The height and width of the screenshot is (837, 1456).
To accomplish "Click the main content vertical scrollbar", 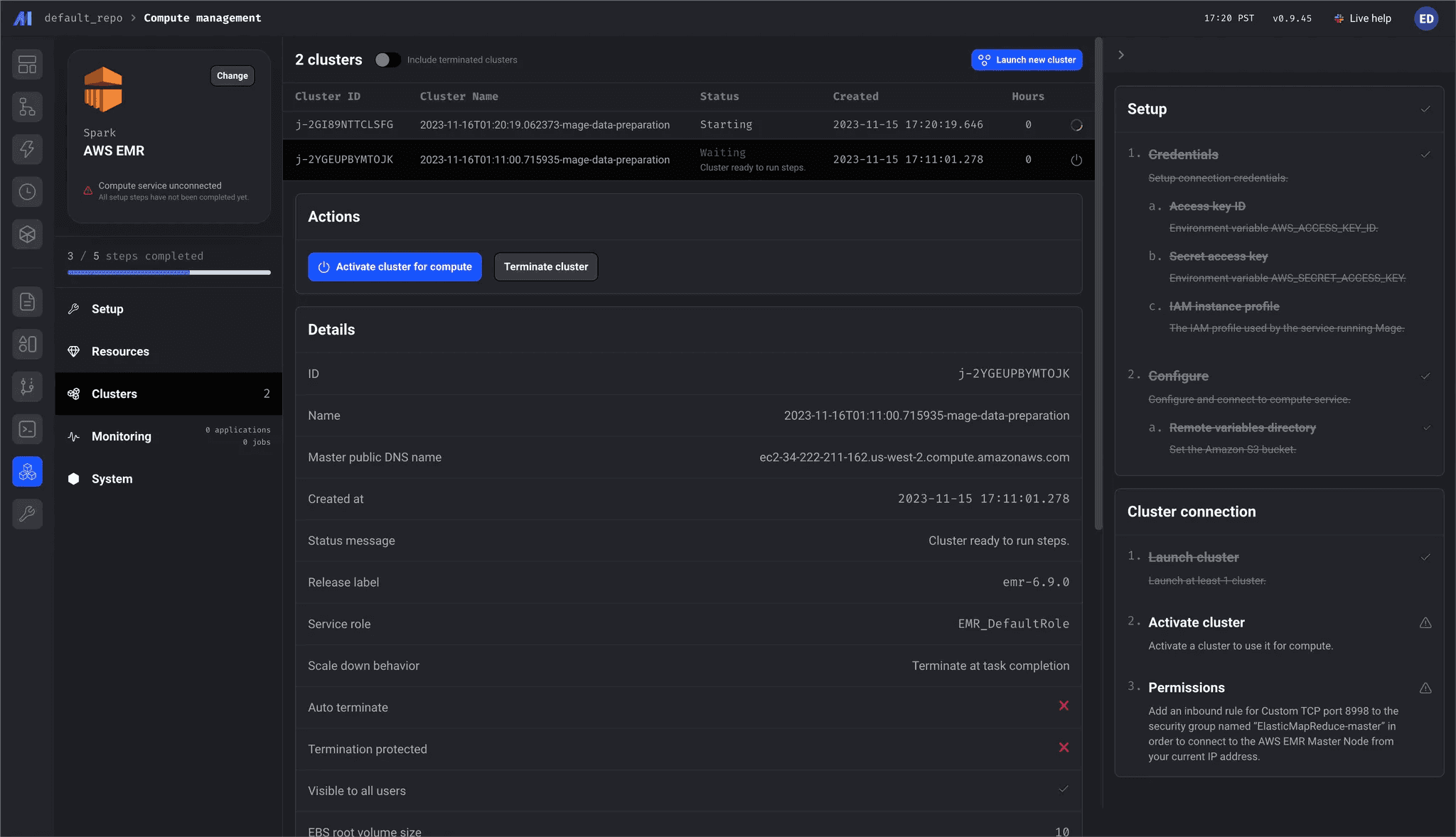I will 1098,284.
